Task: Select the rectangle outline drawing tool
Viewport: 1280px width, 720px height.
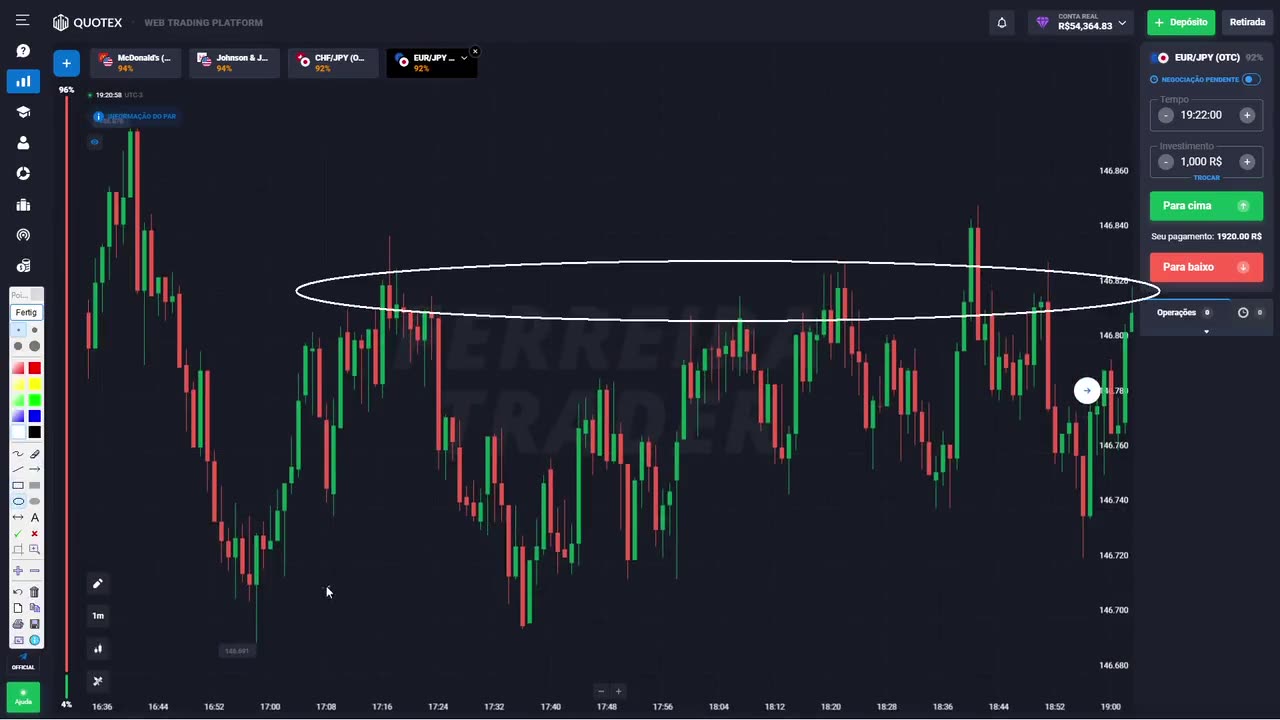Action: (x=18, y=485)
